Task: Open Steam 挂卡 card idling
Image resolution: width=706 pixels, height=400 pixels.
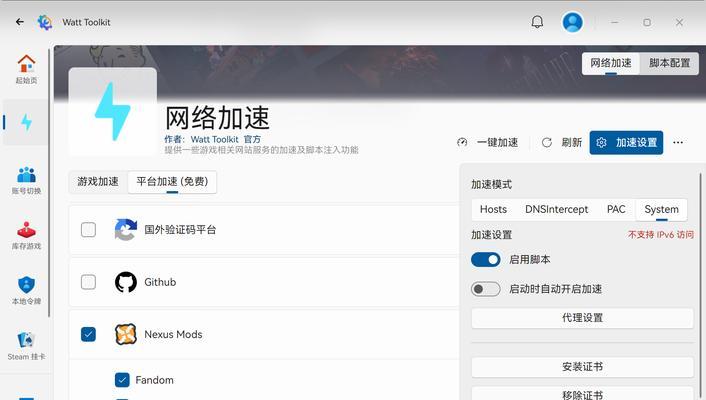Action: tap(26, 346)
